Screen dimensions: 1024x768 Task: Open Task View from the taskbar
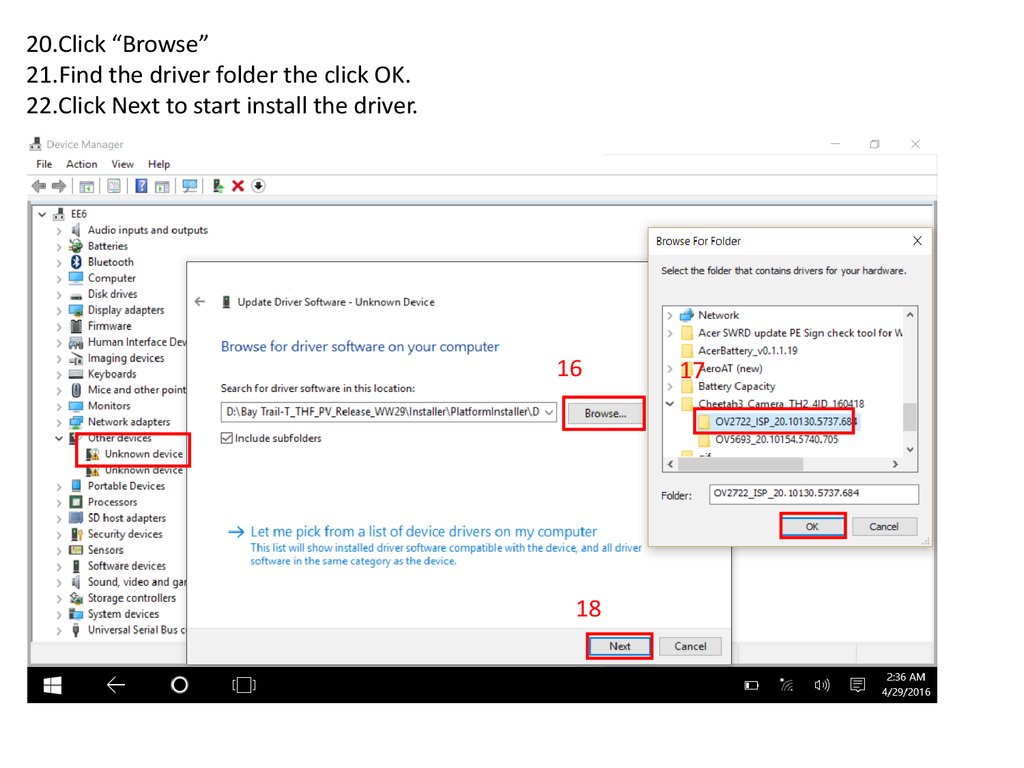(244, 684)
